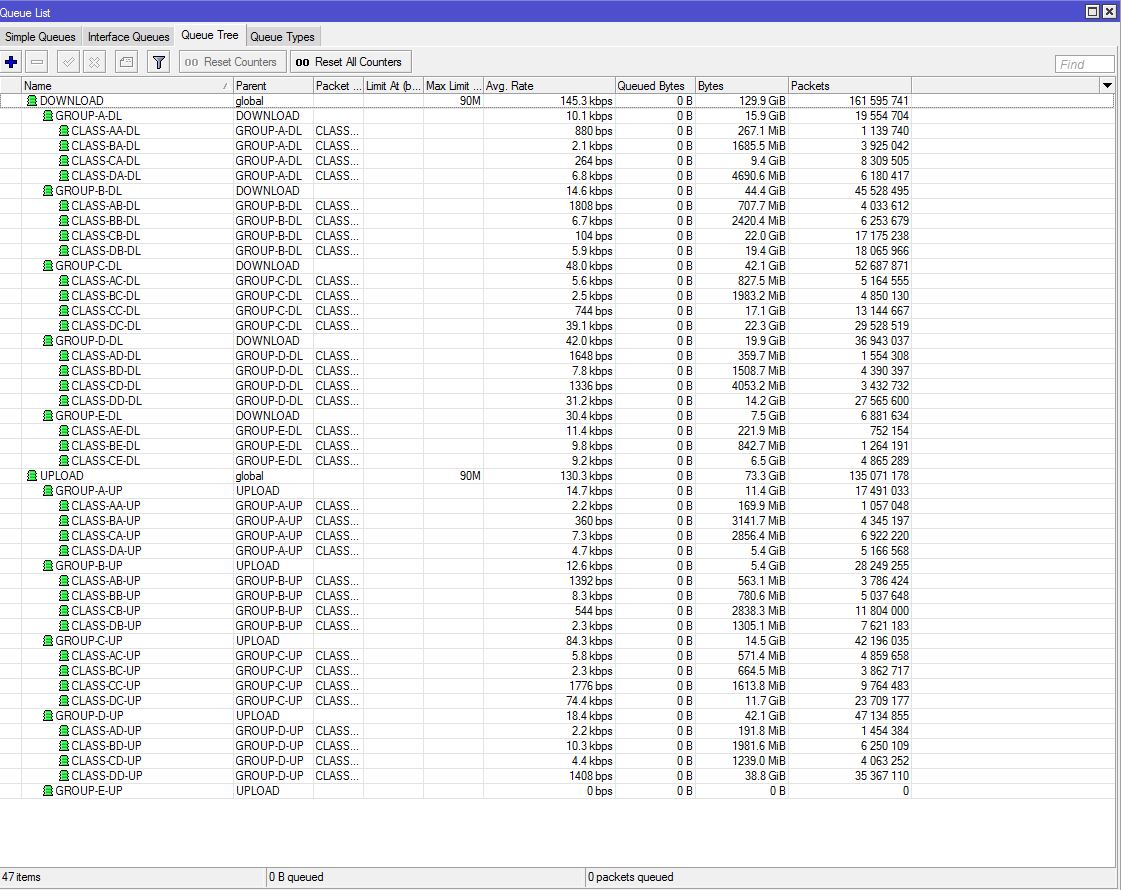Sort by the Avg. Rate column header
The width and height of the screenshot is (1121, 890).
(548, 86)
